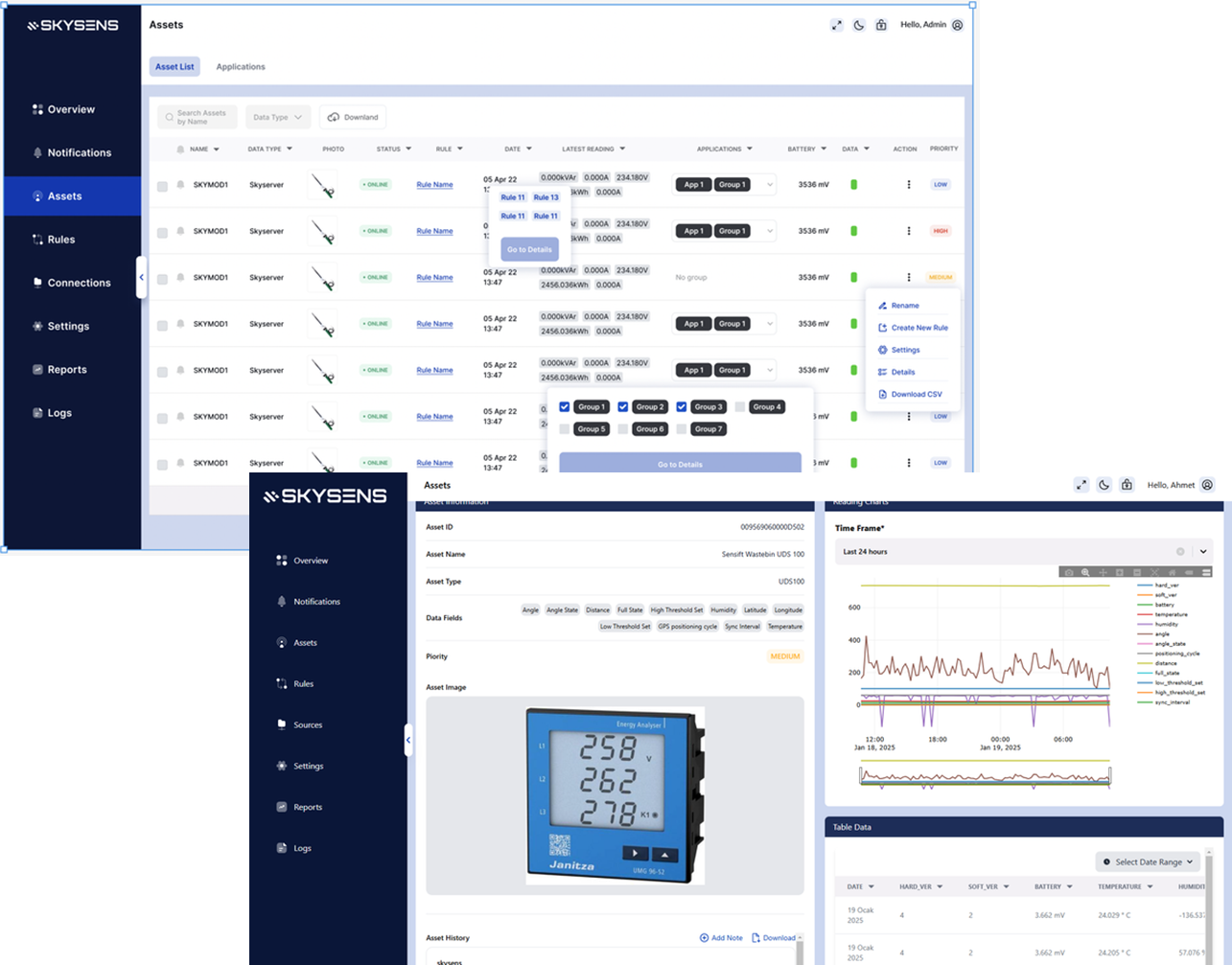Click the chart range slider below graph
1232x965 pixels.
(985, 776)
